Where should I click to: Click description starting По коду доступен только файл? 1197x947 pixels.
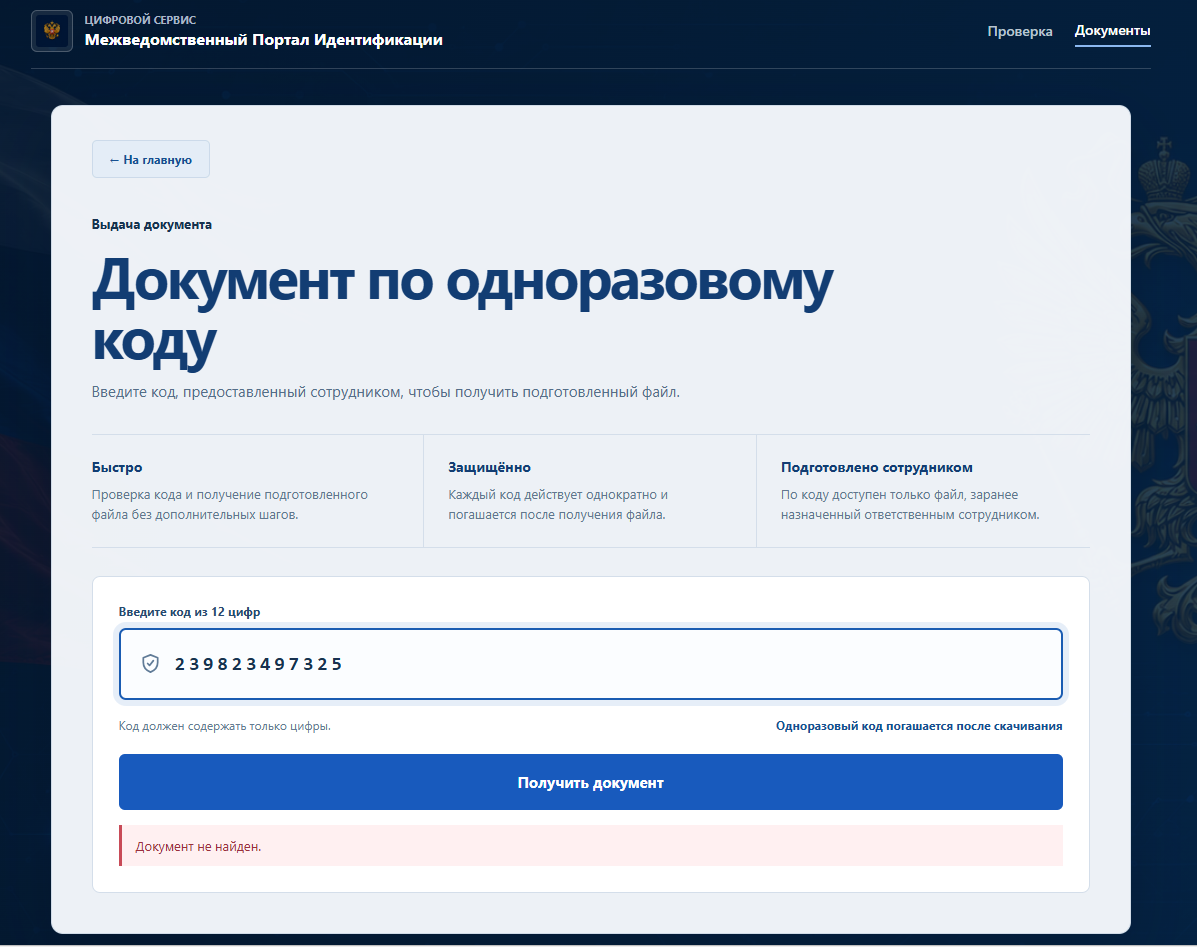[x=910, y=504]
